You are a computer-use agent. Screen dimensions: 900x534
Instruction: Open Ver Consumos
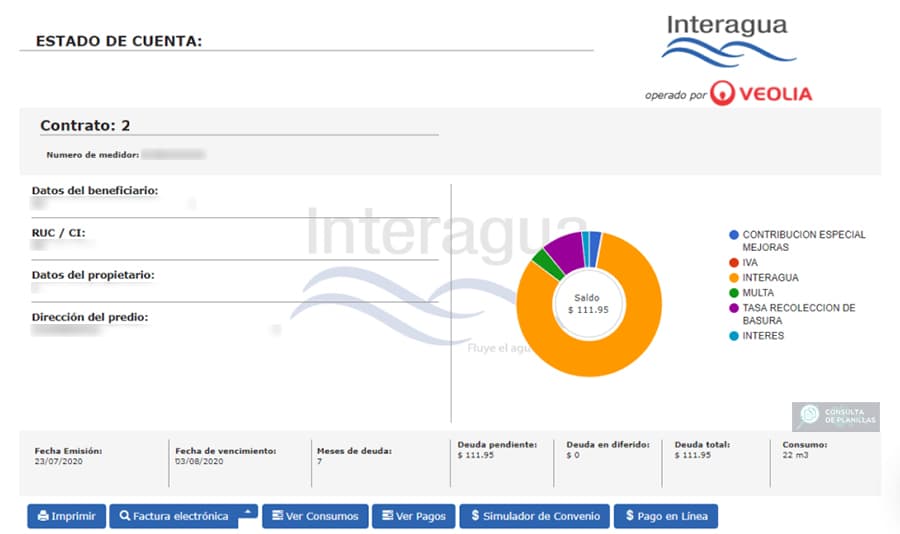315,516
